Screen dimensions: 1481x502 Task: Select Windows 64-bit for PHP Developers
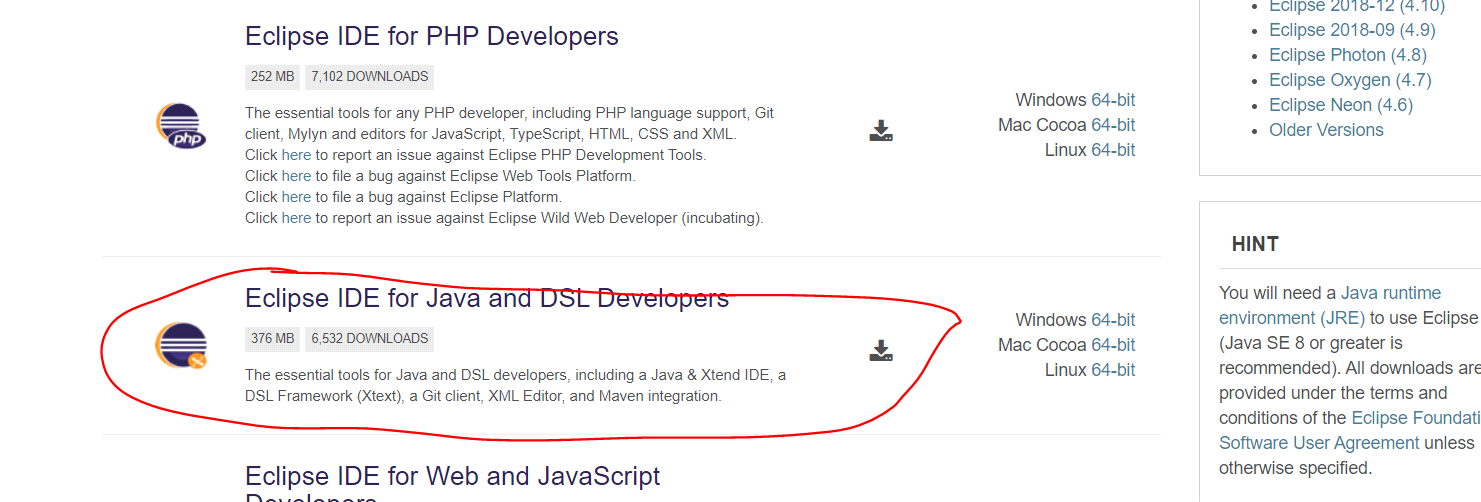(1113, 100)
